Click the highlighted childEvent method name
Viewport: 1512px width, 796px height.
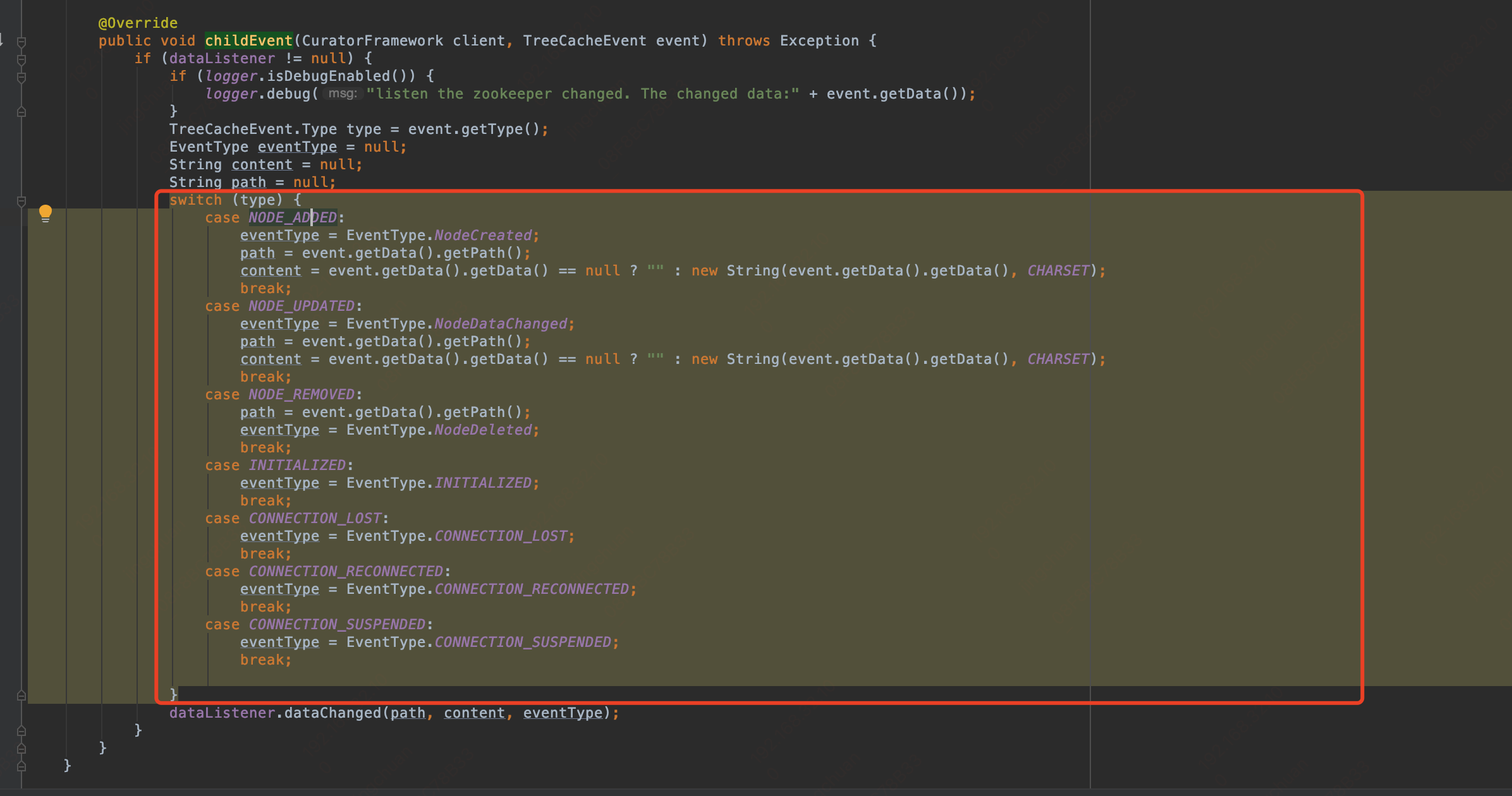coord(248,41)
